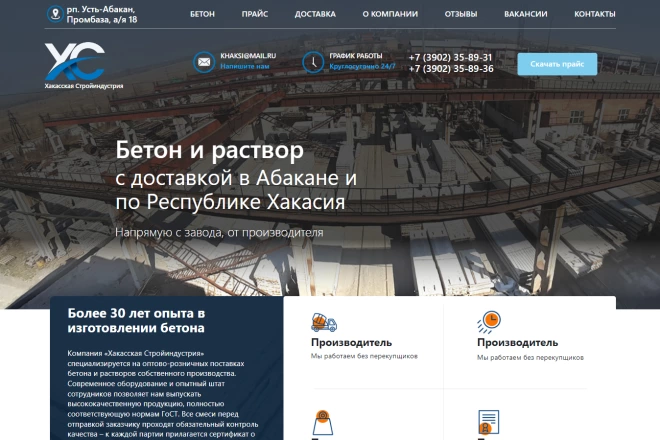The height and width of the screenshot is (440, 660).
Task: Call the phone number ending in 89-31
Action: point(450,57)
